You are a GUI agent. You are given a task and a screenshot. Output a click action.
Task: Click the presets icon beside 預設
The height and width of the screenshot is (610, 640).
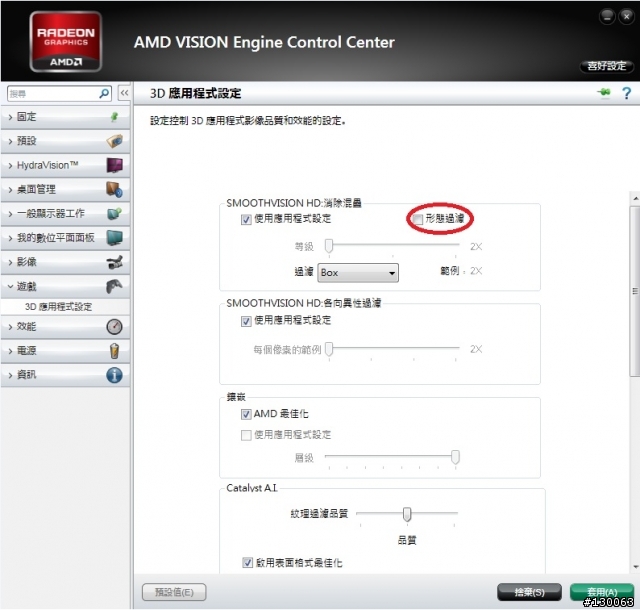(114, 141)
